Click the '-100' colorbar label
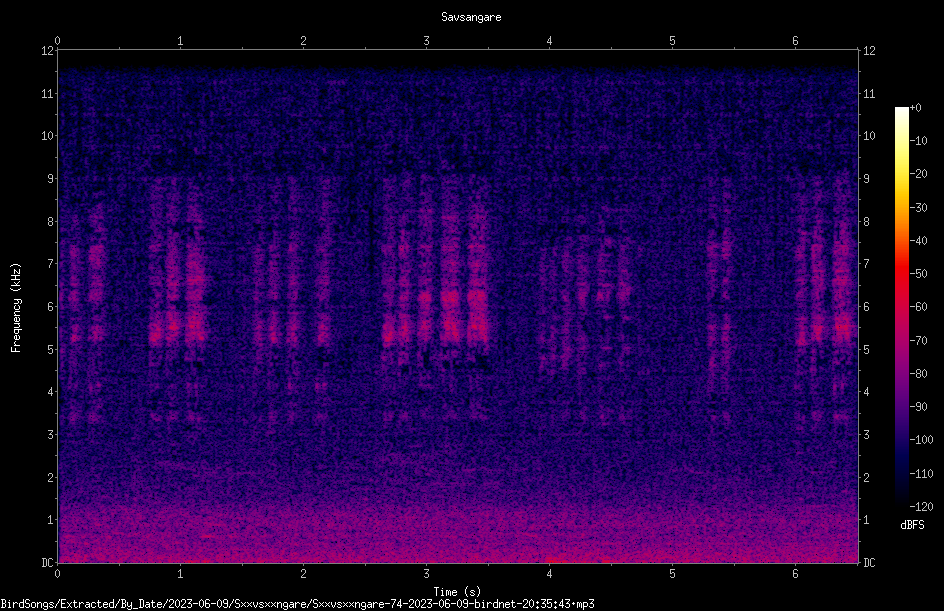The width and height of the screenshot is (944, 611). (922, 440)
